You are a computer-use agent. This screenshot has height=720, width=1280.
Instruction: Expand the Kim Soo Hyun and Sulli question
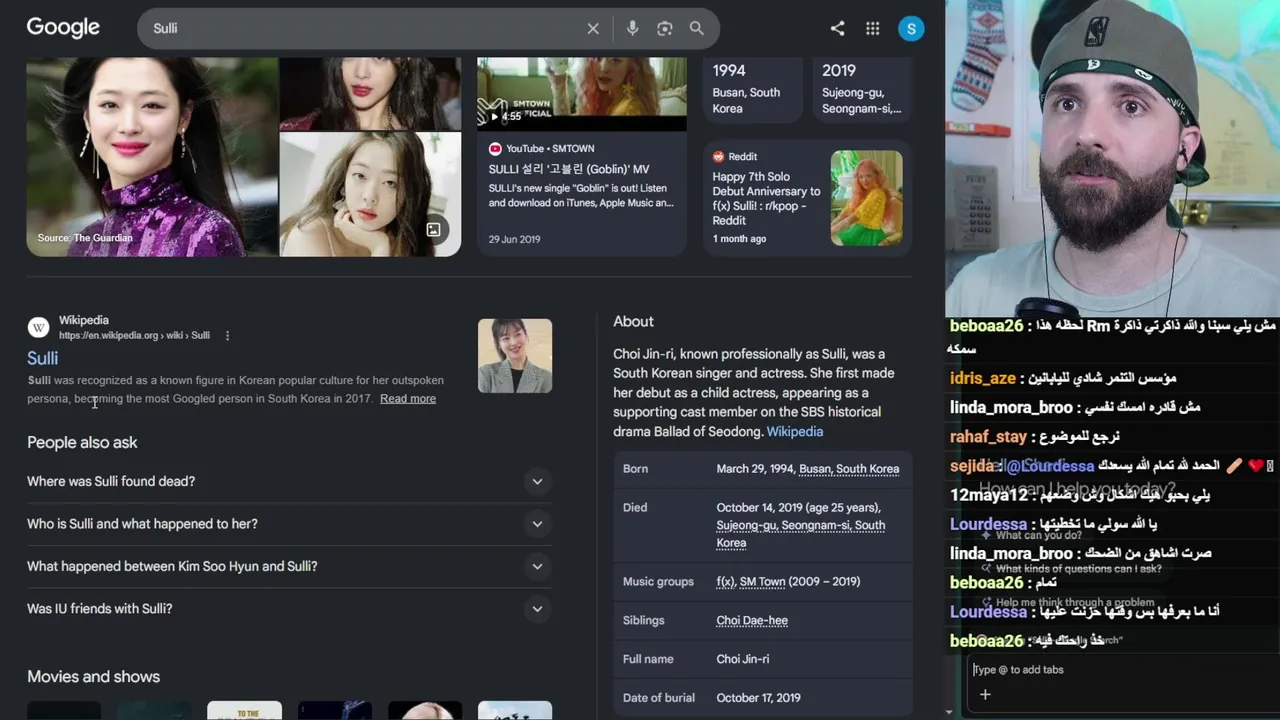click(289, 566)
